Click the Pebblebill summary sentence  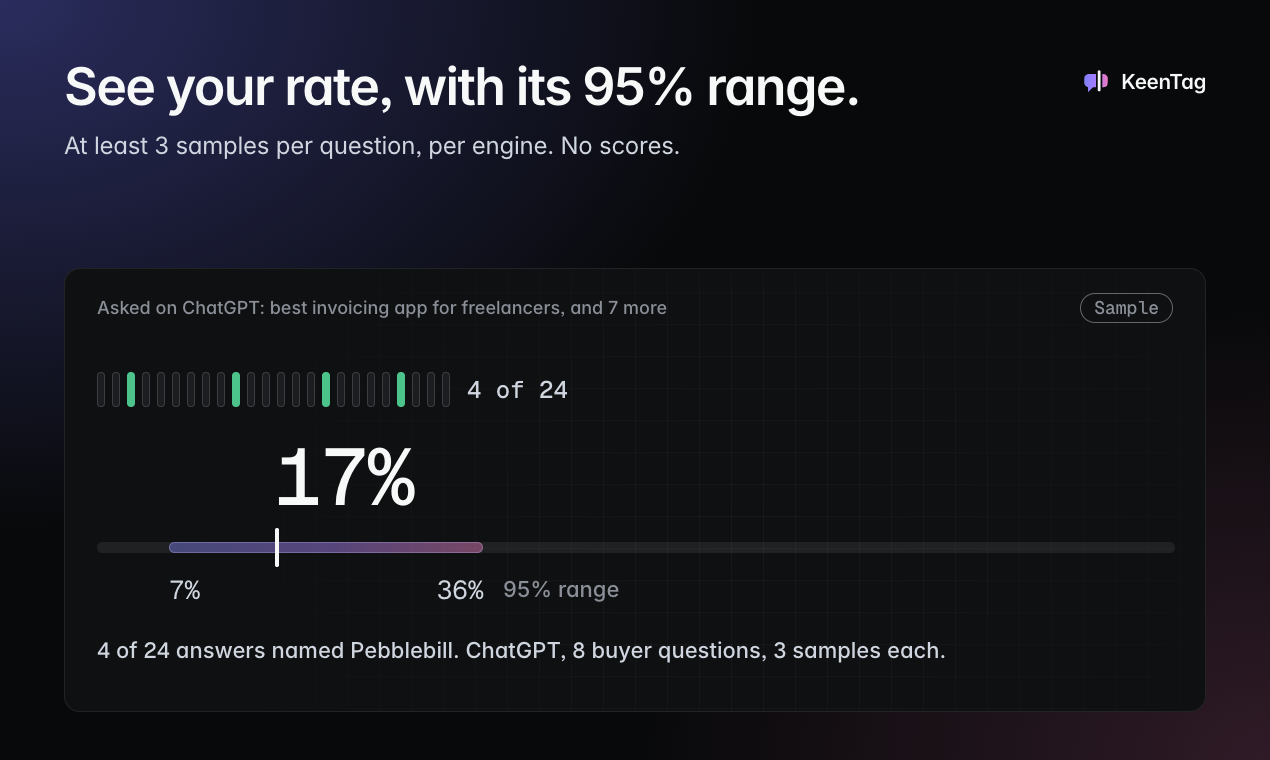click(521, 651)
